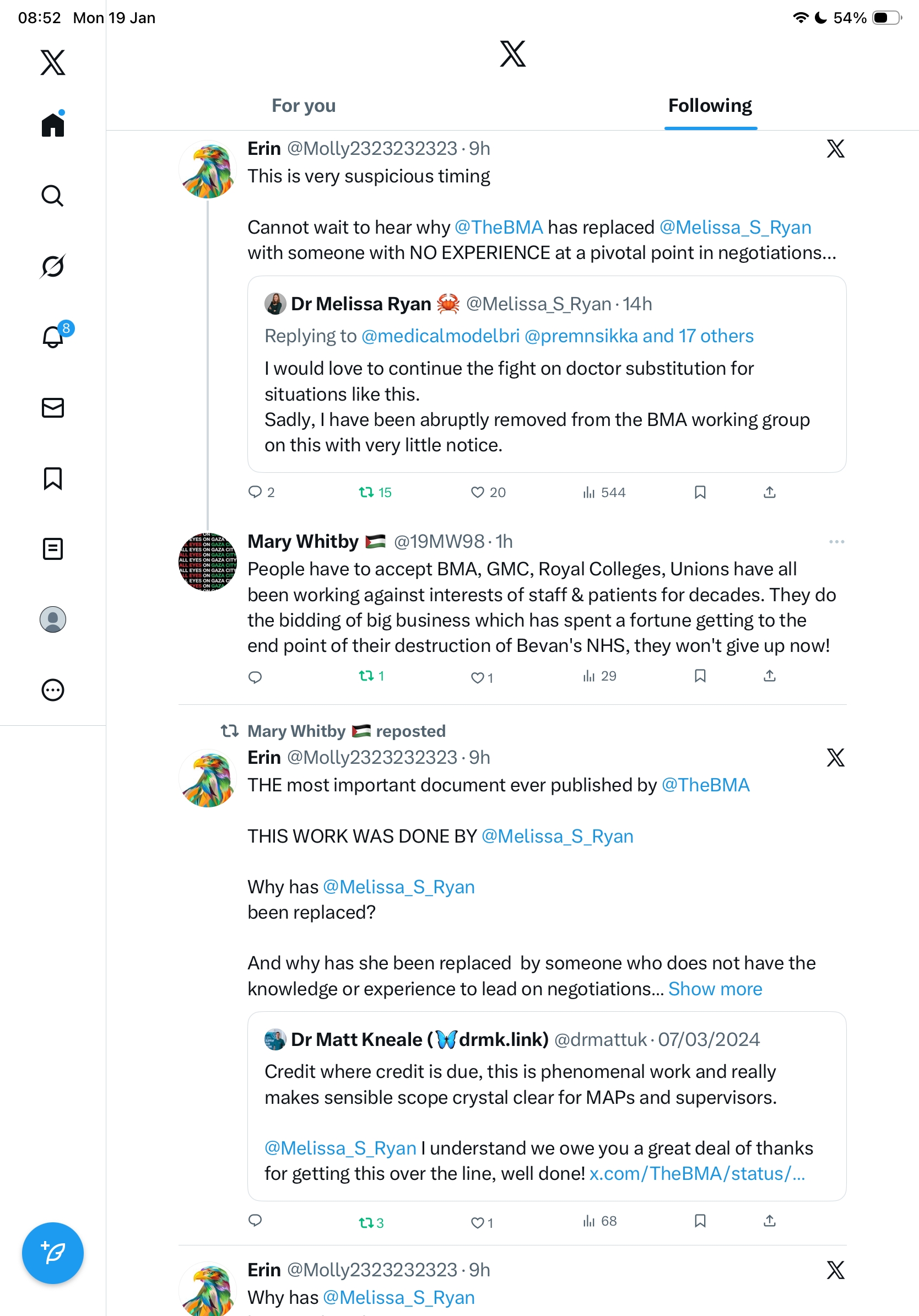Open the Search page in sidebar

pyautogui.click(x=53, y=196)
